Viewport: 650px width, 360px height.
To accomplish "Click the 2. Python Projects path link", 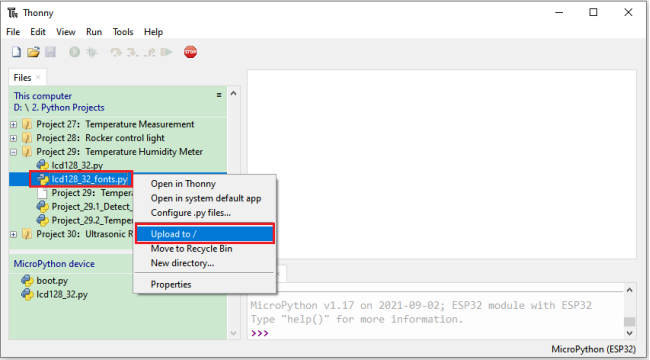I will 68,107.
